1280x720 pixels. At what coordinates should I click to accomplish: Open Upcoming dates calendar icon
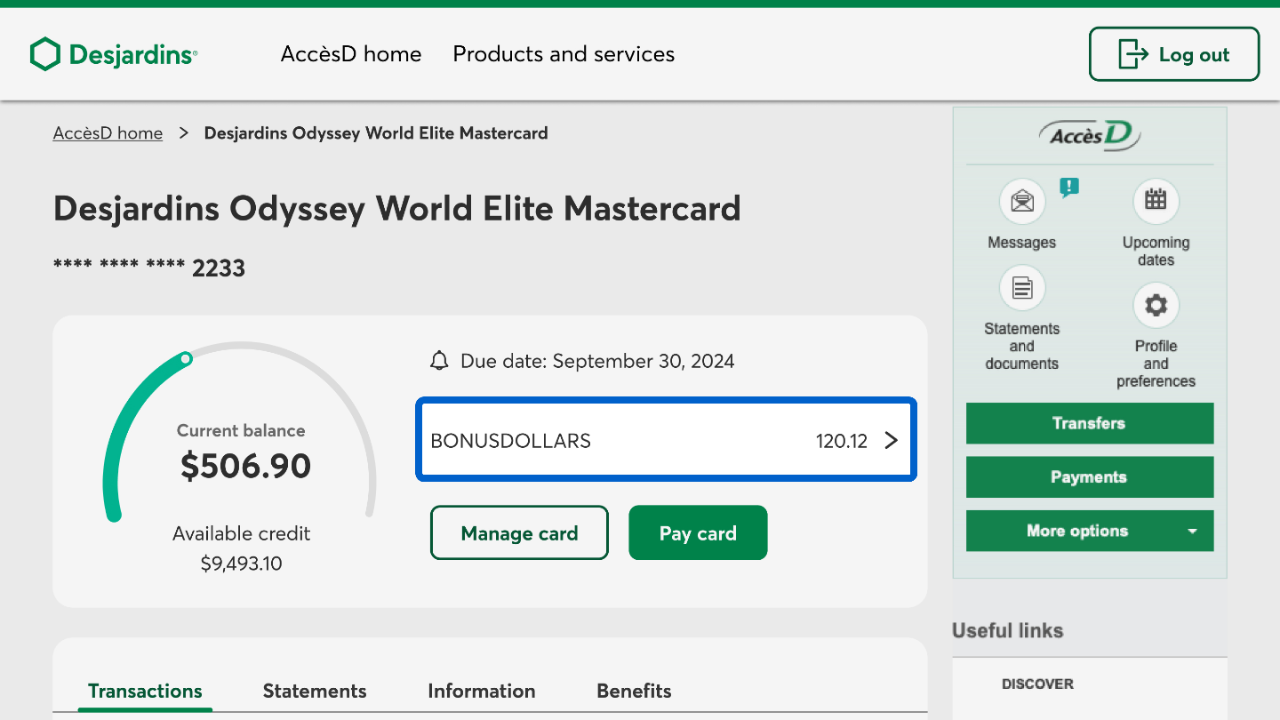(x=1156, y=201)
